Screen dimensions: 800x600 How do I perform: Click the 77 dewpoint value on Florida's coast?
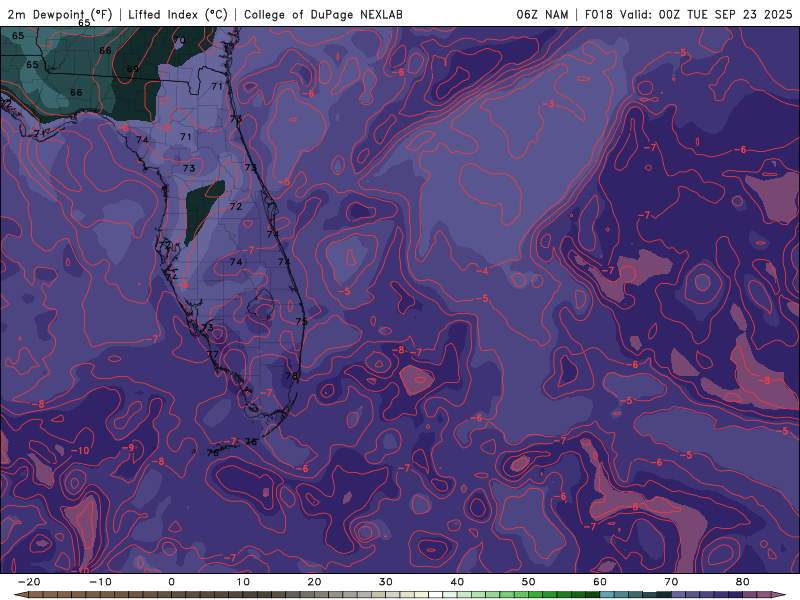click(213, 354)
